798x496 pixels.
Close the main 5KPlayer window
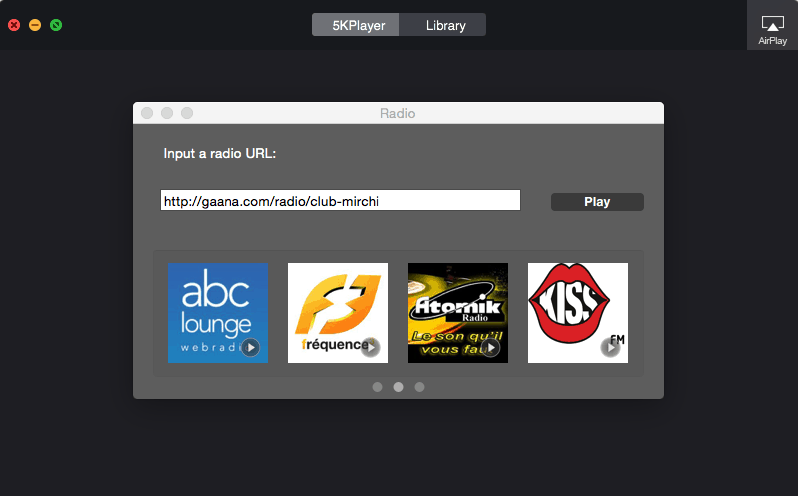coord(14,25)
